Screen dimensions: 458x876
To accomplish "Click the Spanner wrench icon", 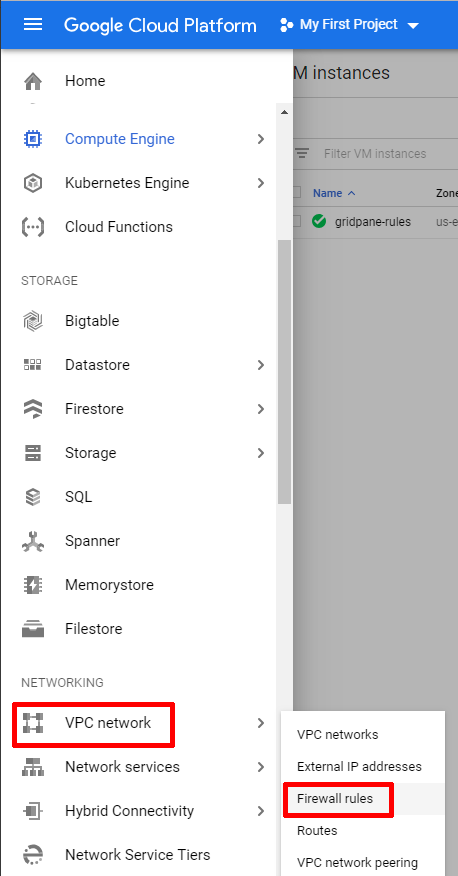I will [33, 541].
